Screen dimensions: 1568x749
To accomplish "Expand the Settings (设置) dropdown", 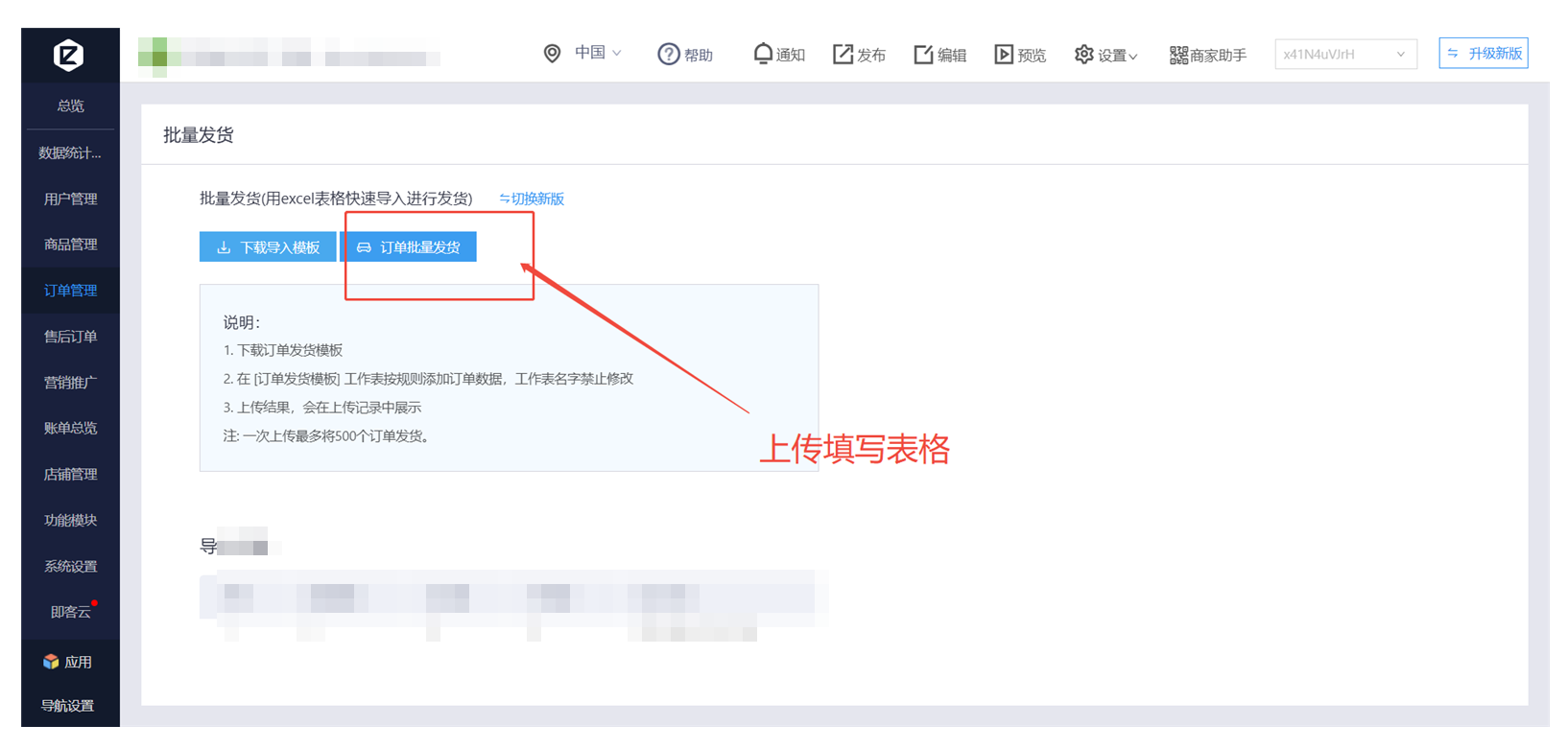I will (1106, 56).
